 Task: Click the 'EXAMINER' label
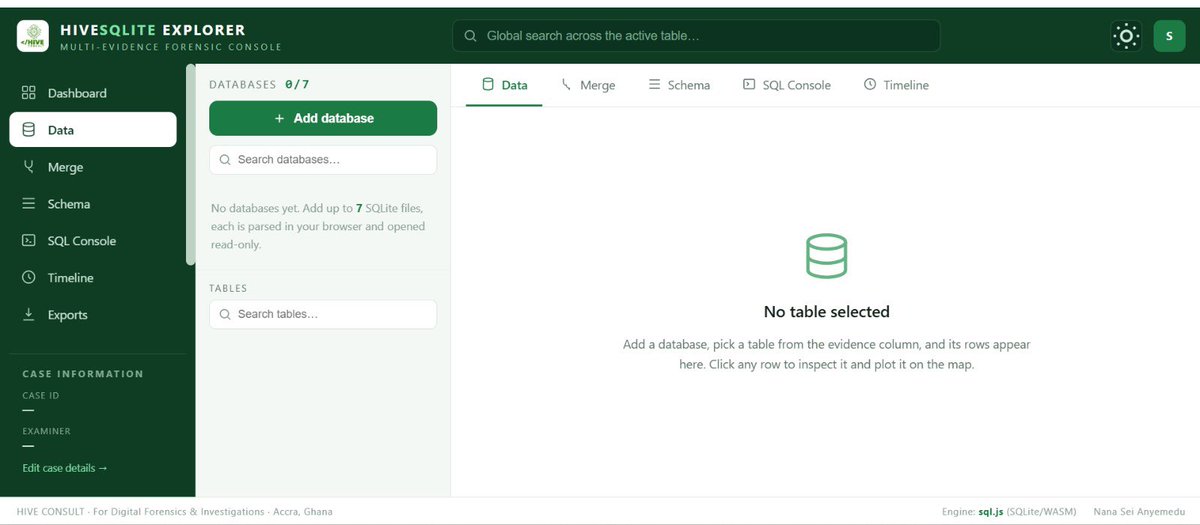tap(47, 432)
